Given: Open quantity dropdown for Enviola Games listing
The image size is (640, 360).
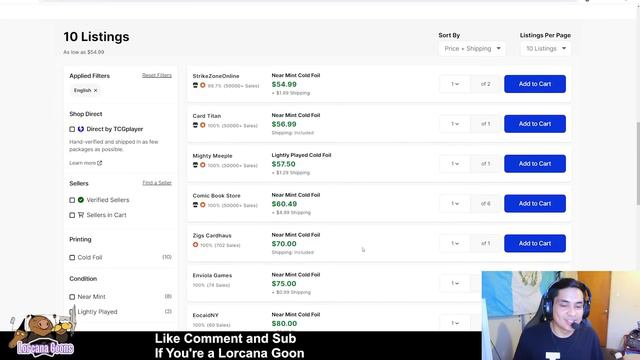Looking at the screenshot, I should 455,283.
